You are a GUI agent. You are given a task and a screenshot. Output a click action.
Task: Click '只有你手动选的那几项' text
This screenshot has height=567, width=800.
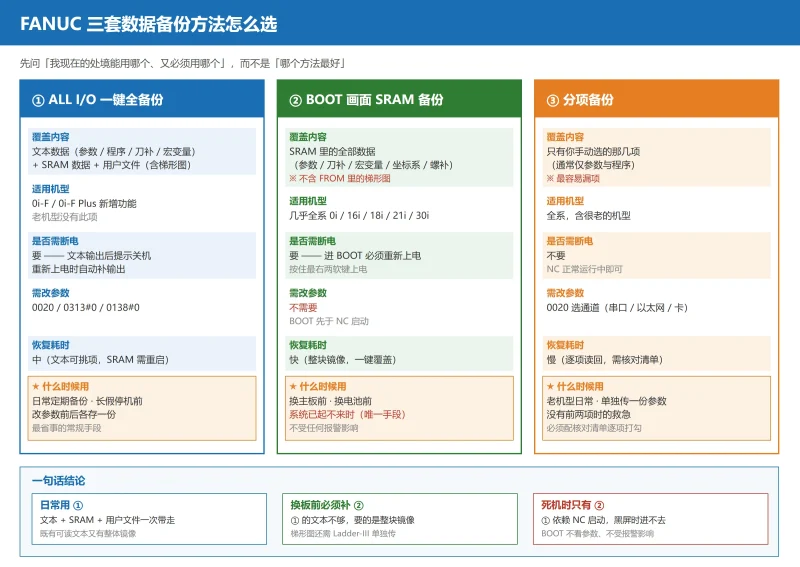coord(593,152)
